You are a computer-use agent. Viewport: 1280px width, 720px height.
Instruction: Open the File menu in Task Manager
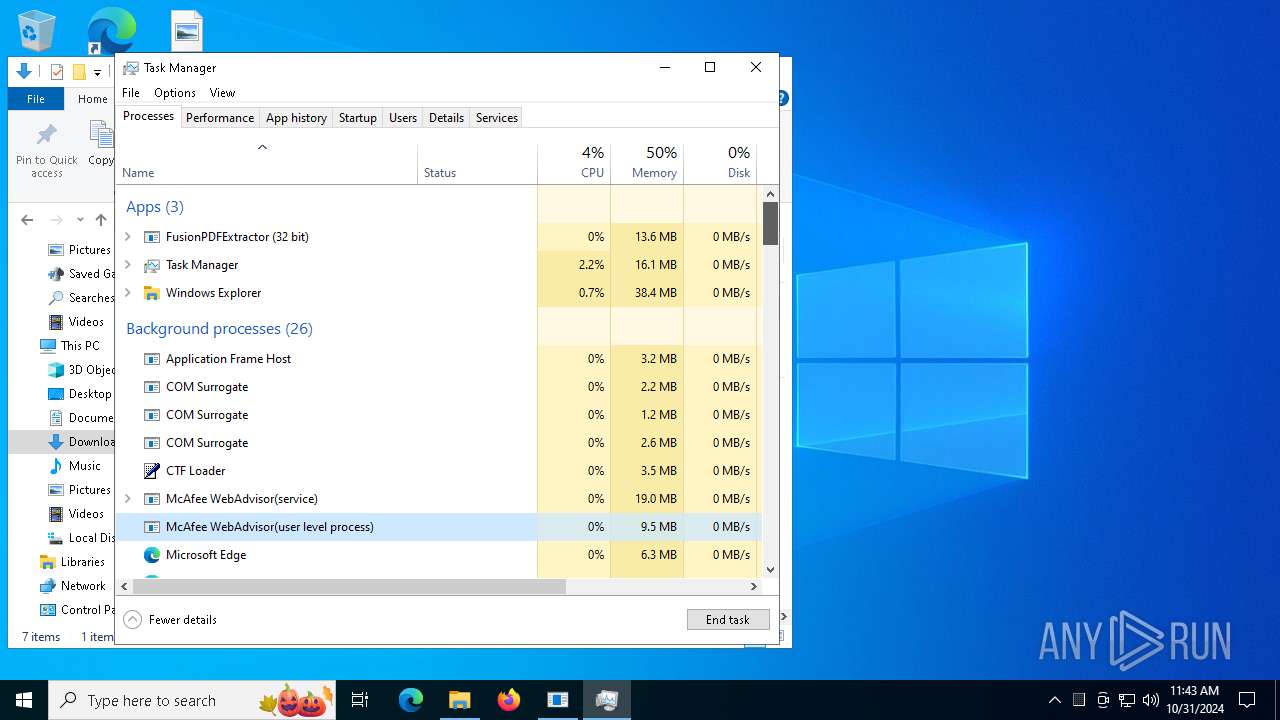(x=131, y=93)
